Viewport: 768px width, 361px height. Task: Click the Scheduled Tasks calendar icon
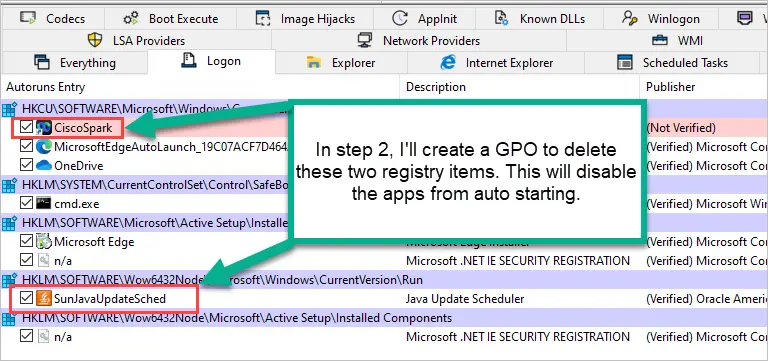(x=624, y=62)
